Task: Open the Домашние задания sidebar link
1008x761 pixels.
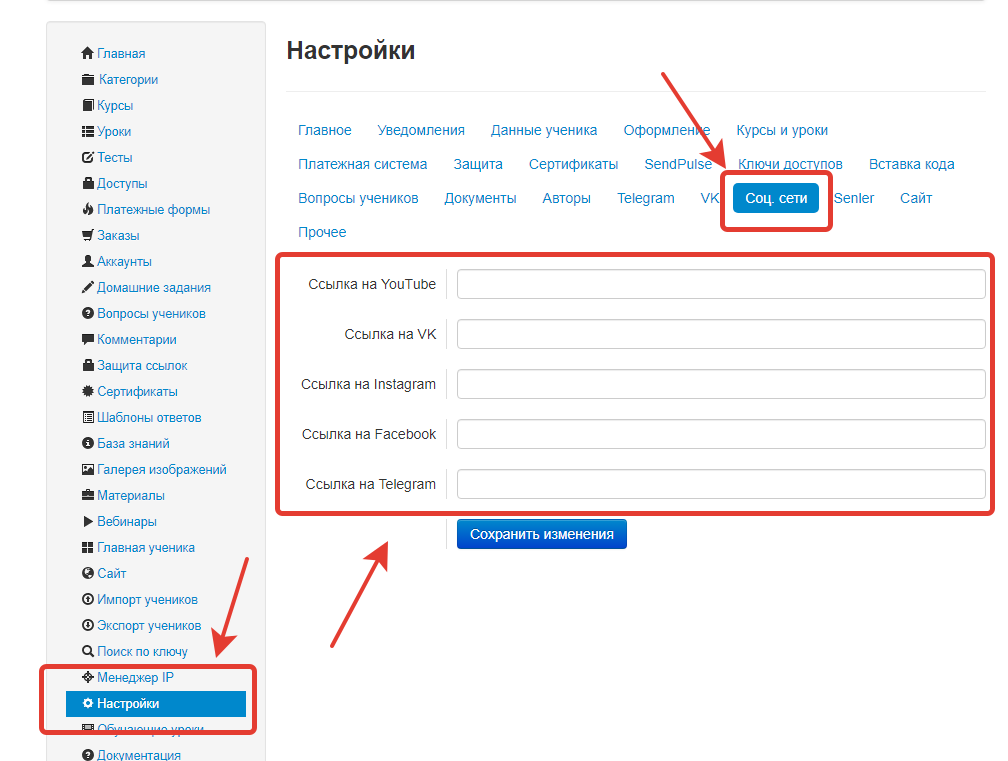Action: pos(154,287)
